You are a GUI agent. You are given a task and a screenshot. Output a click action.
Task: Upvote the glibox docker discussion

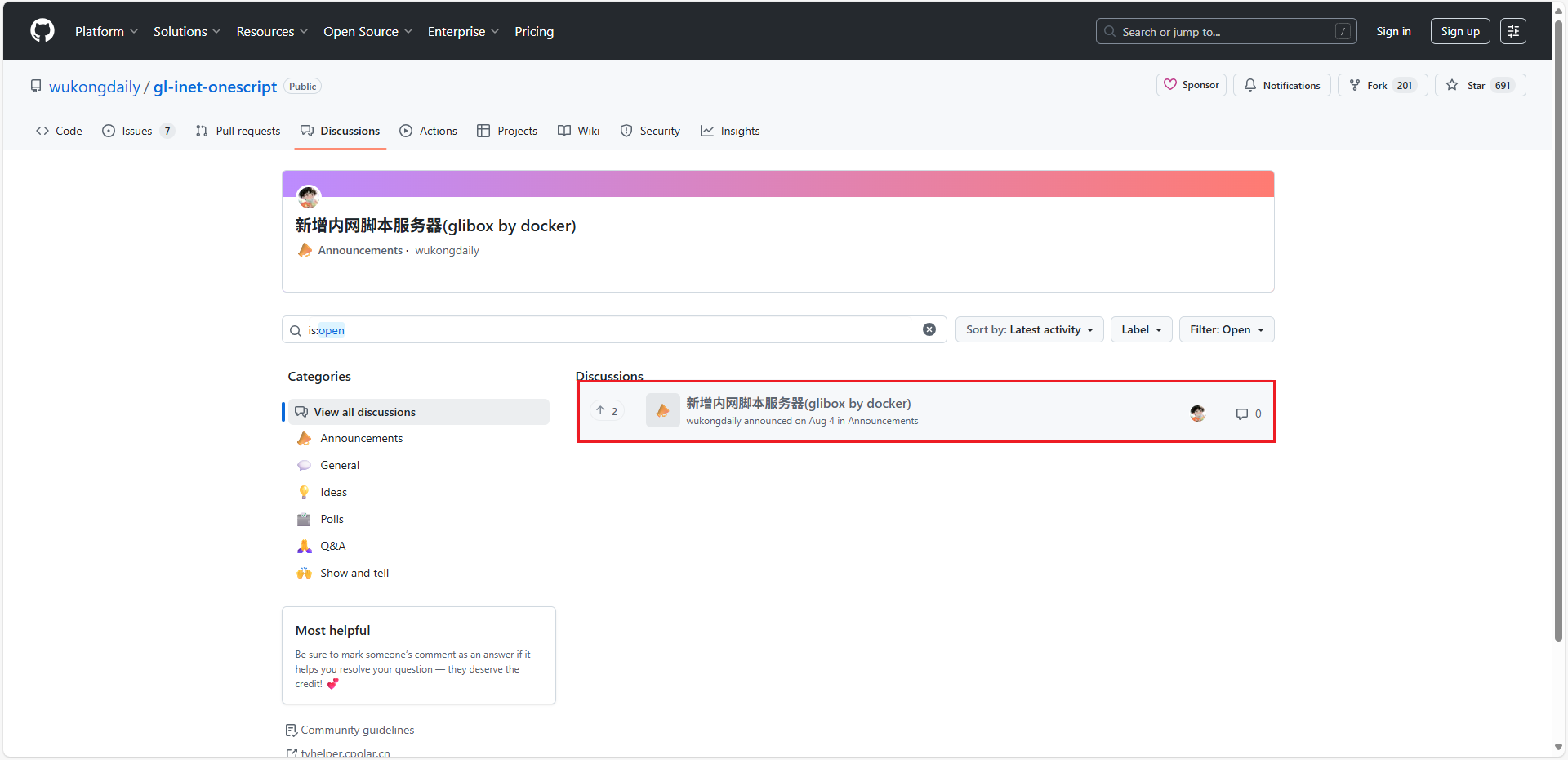[607, 411]
